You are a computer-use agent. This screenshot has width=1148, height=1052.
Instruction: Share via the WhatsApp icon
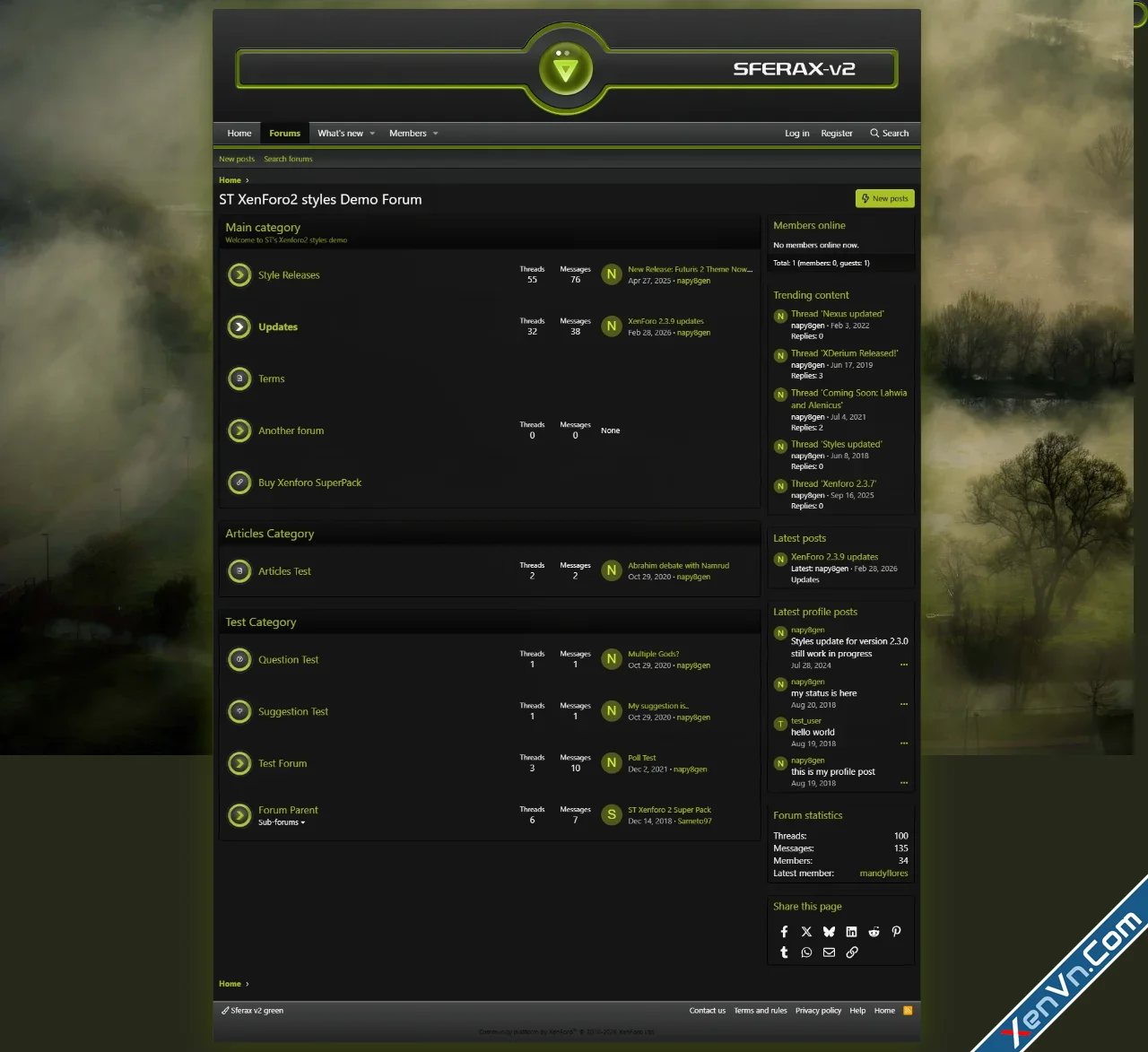point(806,952)
